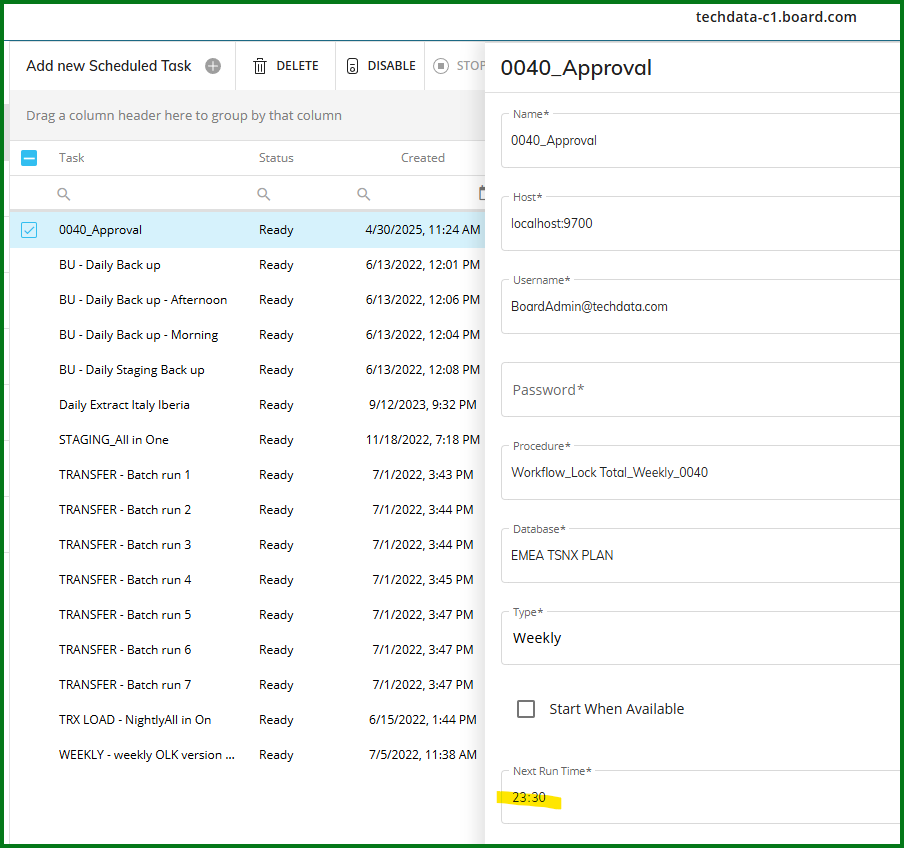Select the STAGING_All in One row

point(247,440)
